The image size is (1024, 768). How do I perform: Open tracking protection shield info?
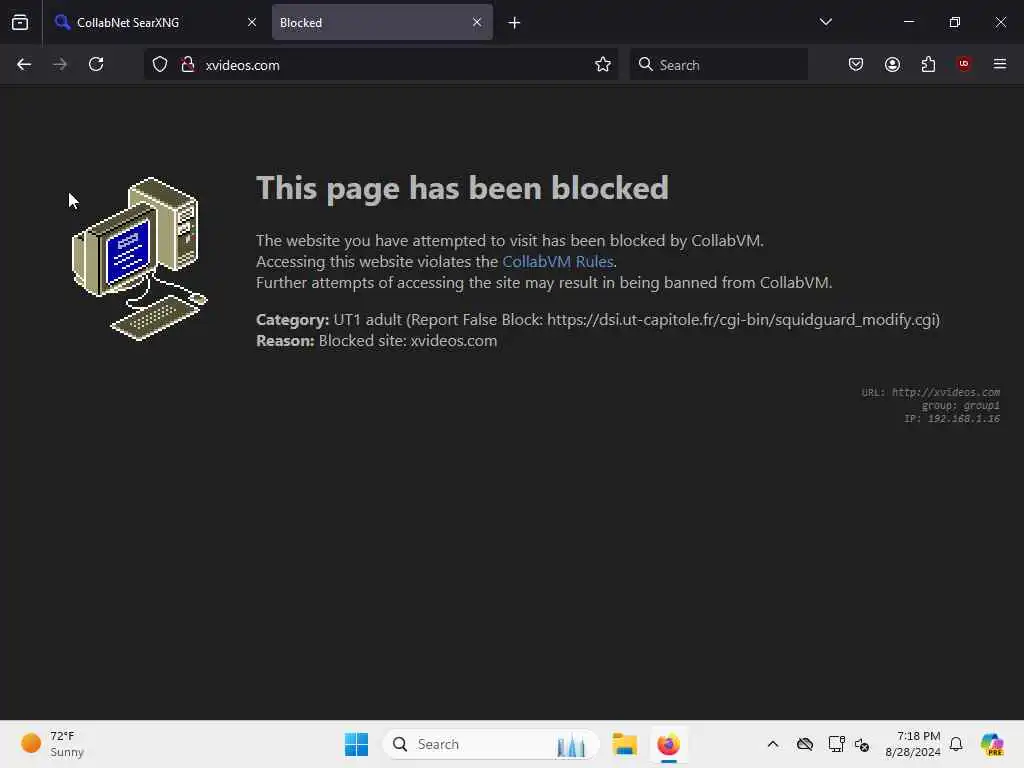(x=160, y=64)
